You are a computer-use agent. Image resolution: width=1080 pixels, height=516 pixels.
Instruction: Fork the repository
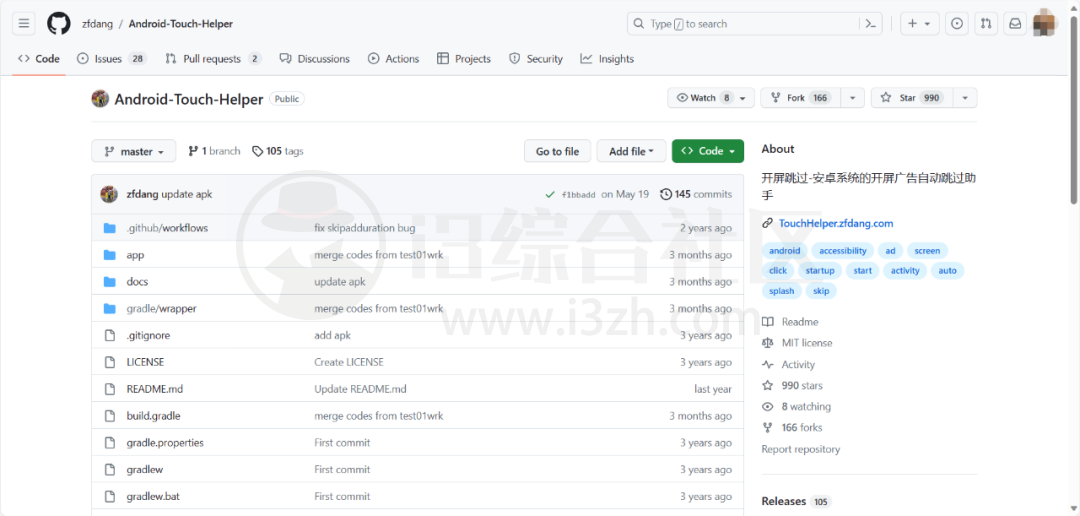click(x=800, y=98)
